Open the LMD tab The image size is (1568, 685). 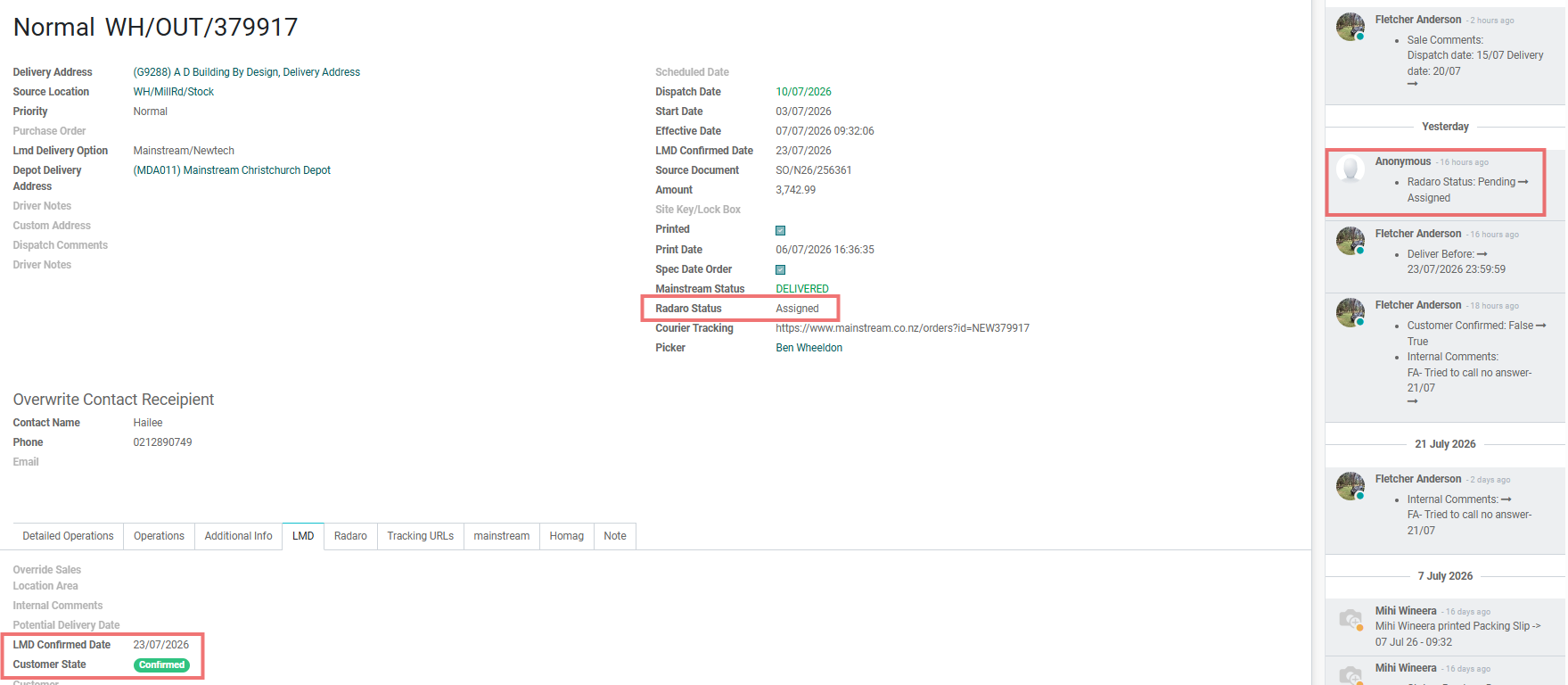click(303, 536)
